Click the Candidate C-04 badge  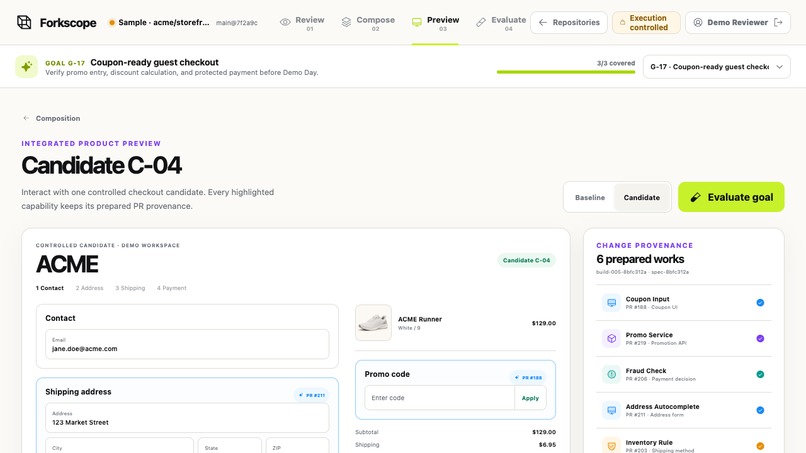pyautogui.click(x=526, y=260)
